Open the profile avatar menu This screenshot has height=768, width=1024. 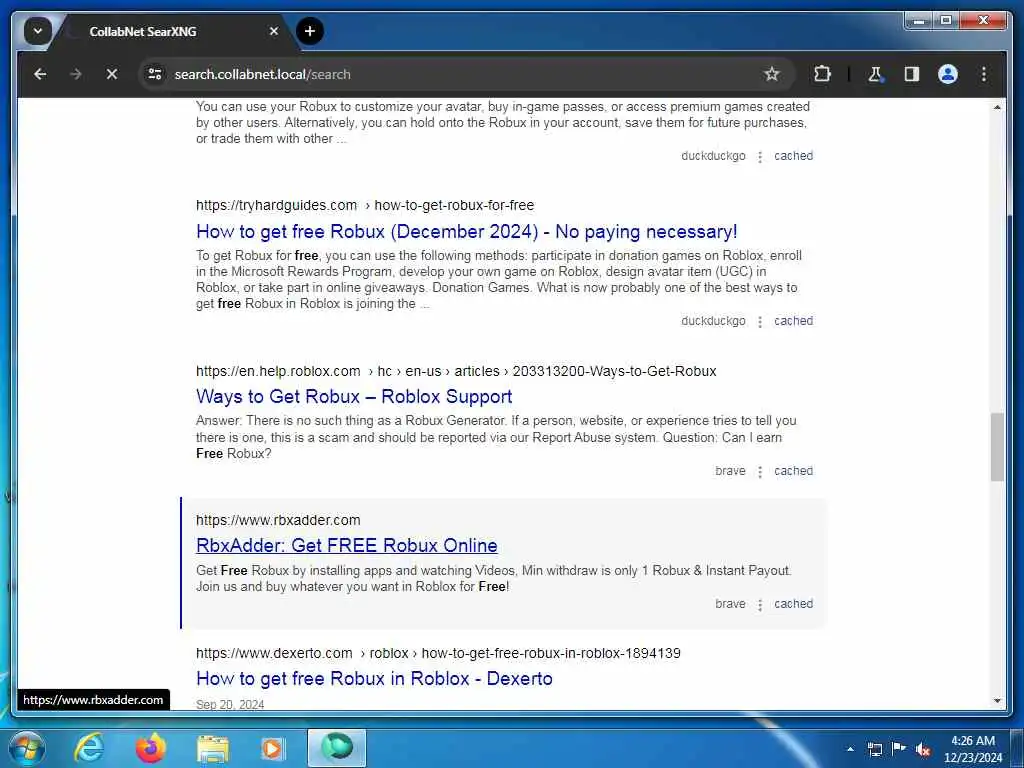tap(948, 74)
